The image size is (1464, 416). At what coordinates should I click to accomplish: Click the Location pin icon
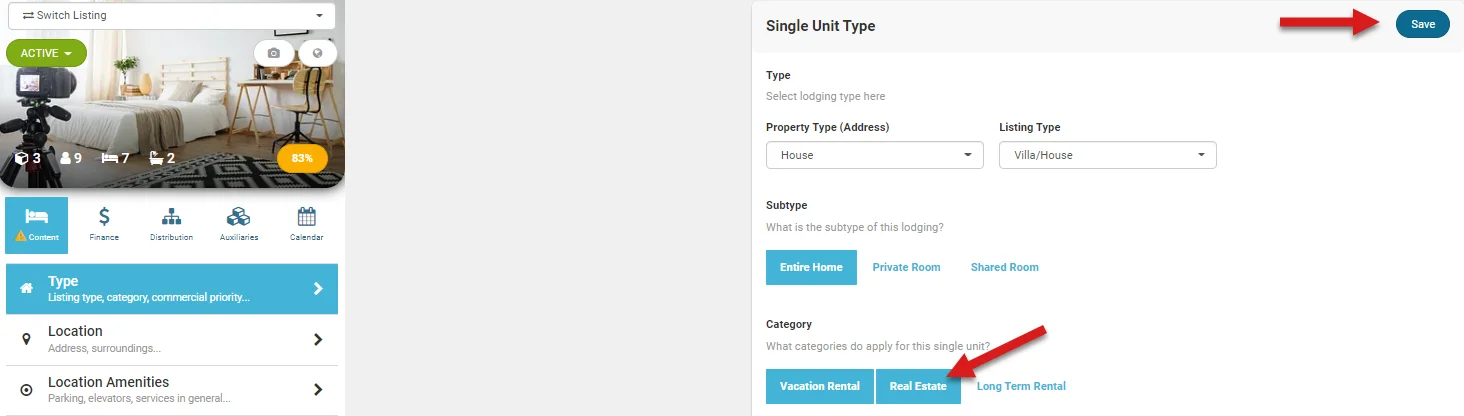point(27,340)
